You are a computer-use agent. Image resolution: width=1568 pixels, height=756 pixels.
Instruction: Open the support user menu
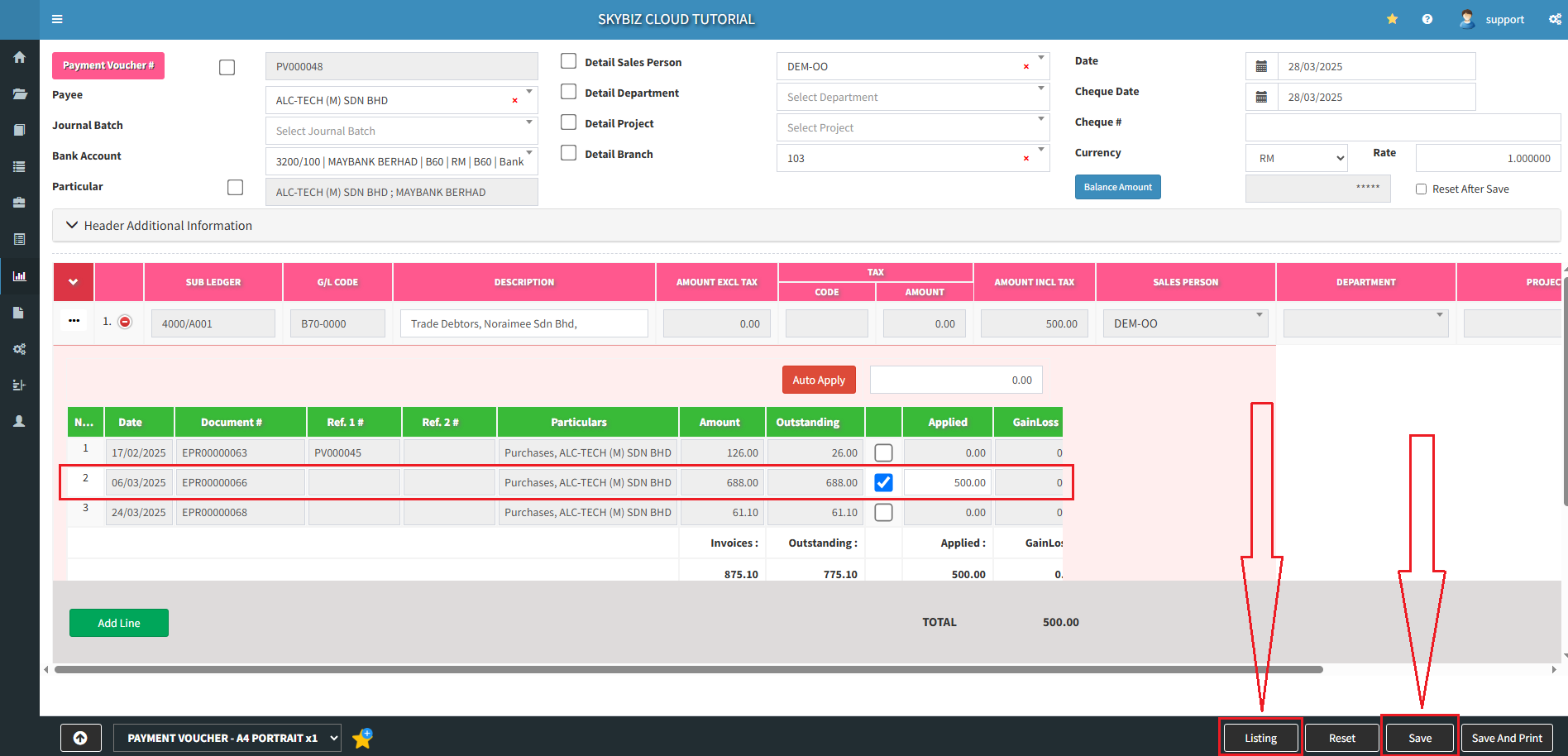(x=1493, y=19)
